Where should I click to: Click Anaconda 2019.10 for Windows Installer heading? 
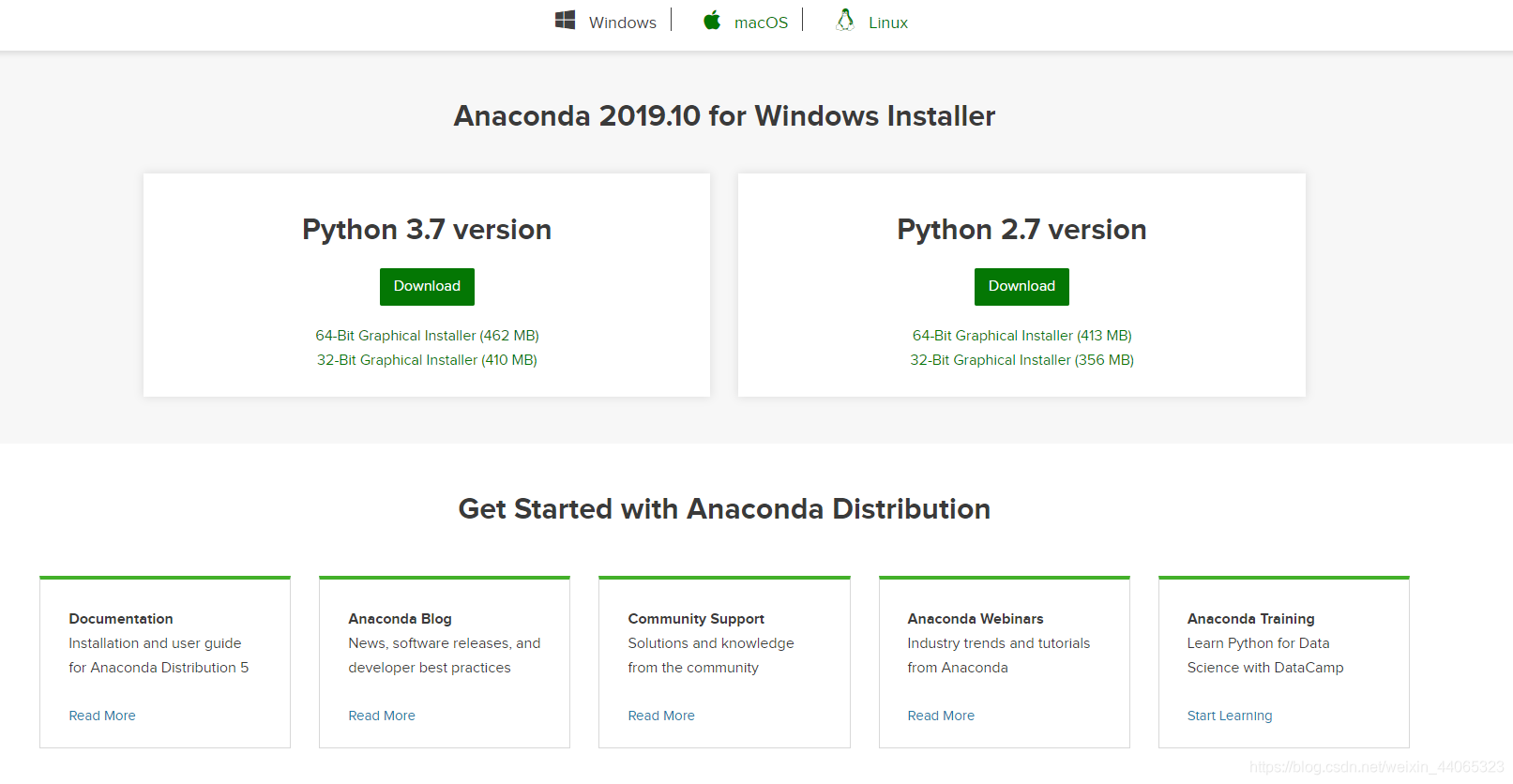pyautogui.click(x=724, y=116)
